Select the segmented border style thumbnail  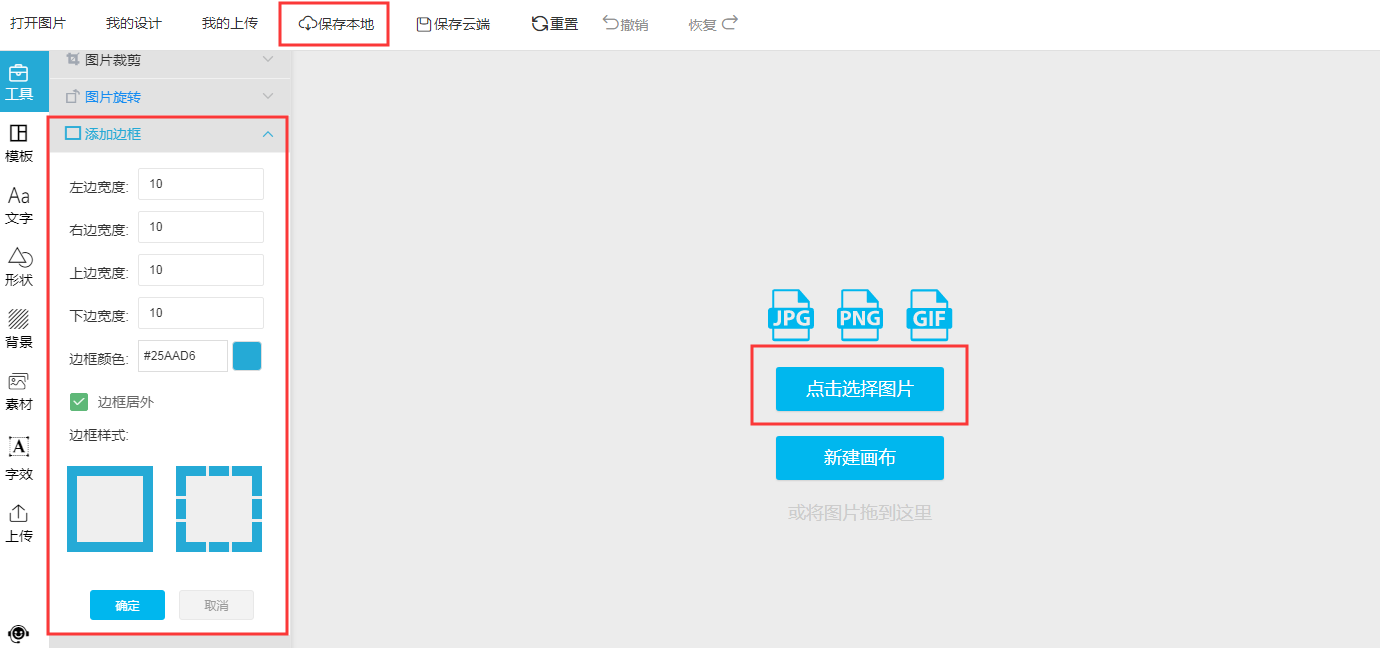(x=219, y=509)
